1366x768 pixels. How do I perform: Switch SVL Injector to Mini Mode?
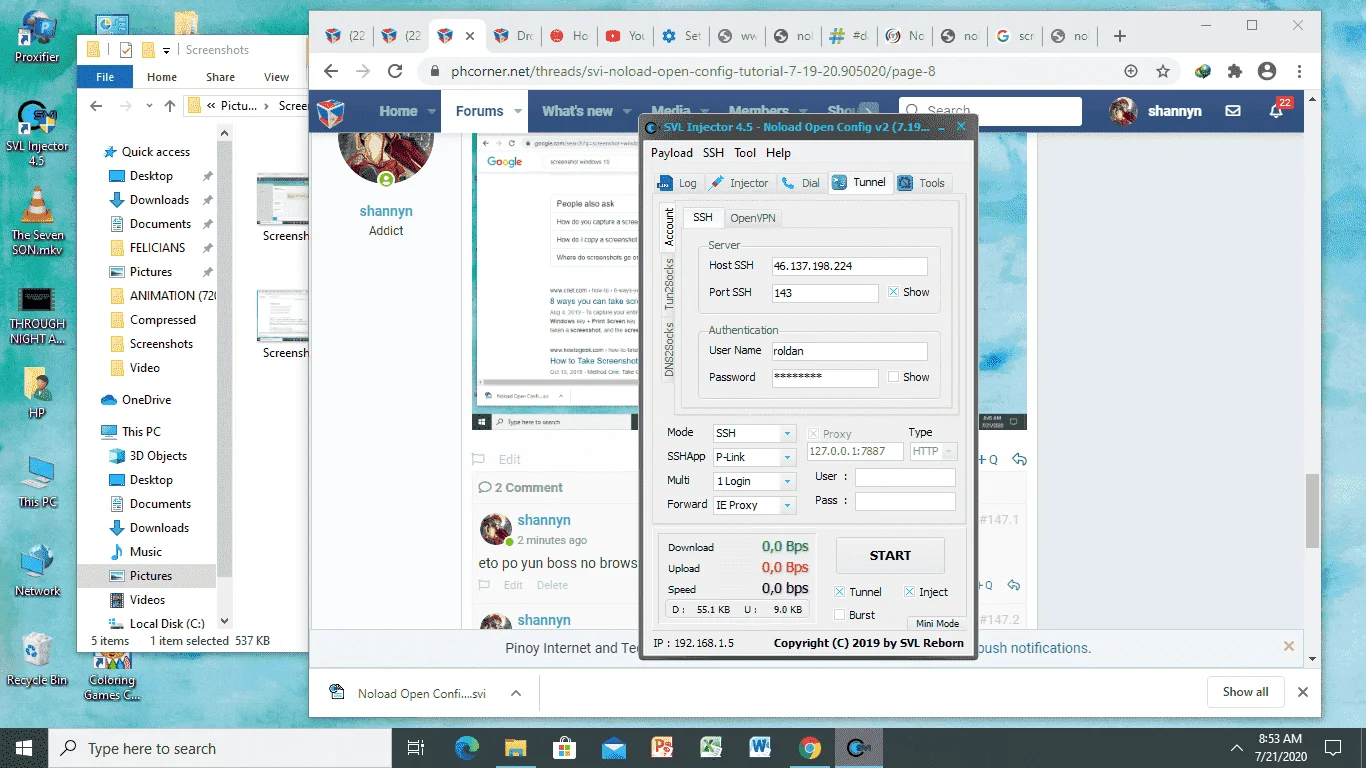coord(937,623)
